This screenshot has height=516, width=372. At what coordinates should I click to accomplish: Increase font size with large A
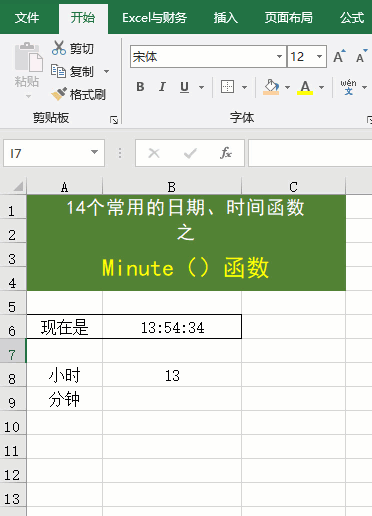pyautogui.click(x=339, y=57)
